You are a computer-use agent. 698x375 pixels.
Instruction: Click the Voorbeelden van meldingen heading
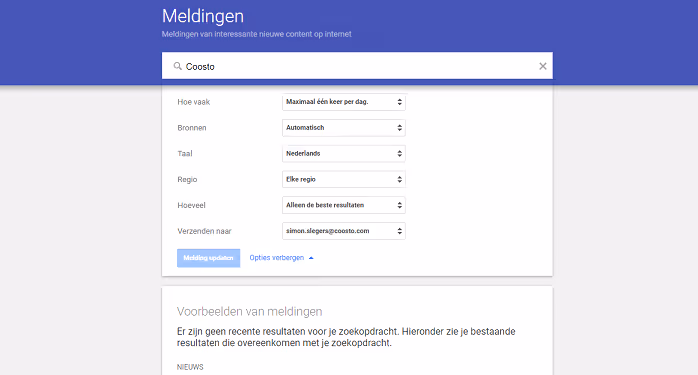click(250, 311)
